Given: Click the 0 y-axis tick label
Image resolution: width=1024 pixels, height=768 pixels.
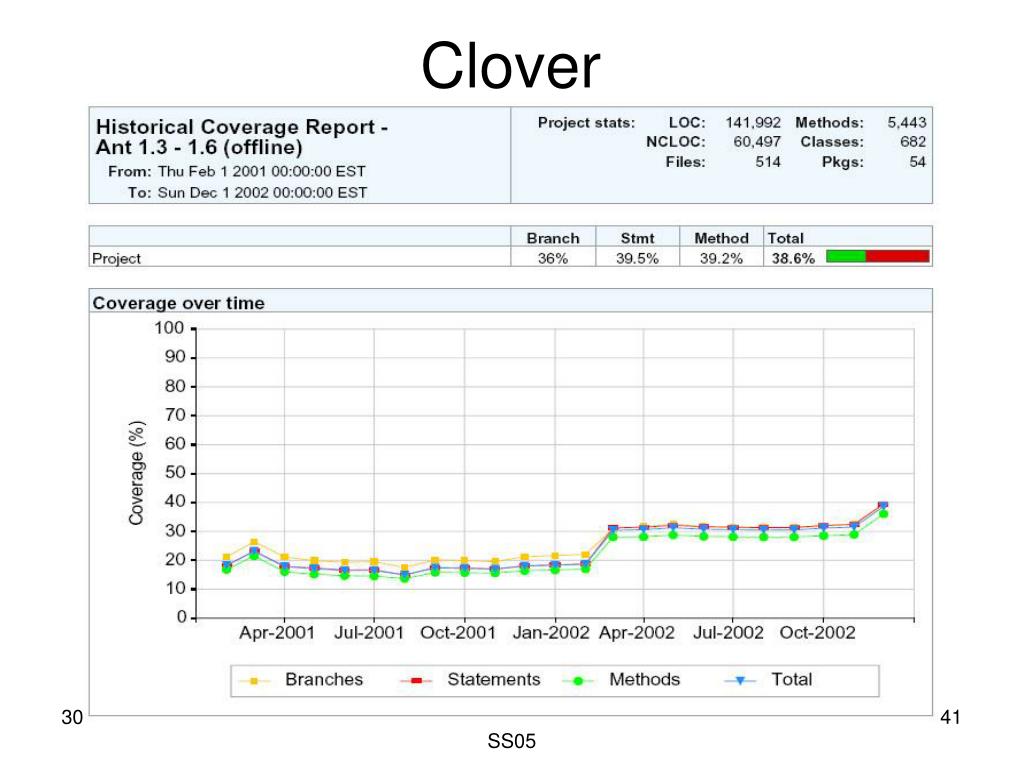Looking at the screenshot, I should [x=182, y=617].
